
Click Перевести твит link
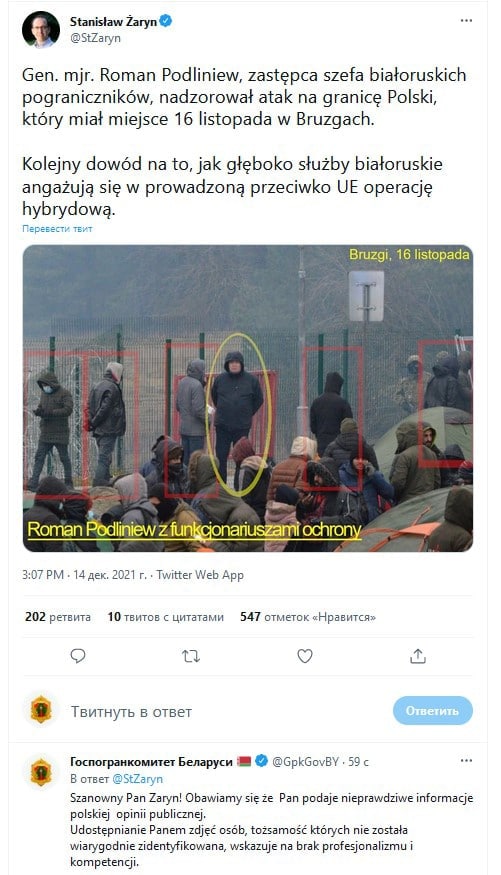coord(57,228)
